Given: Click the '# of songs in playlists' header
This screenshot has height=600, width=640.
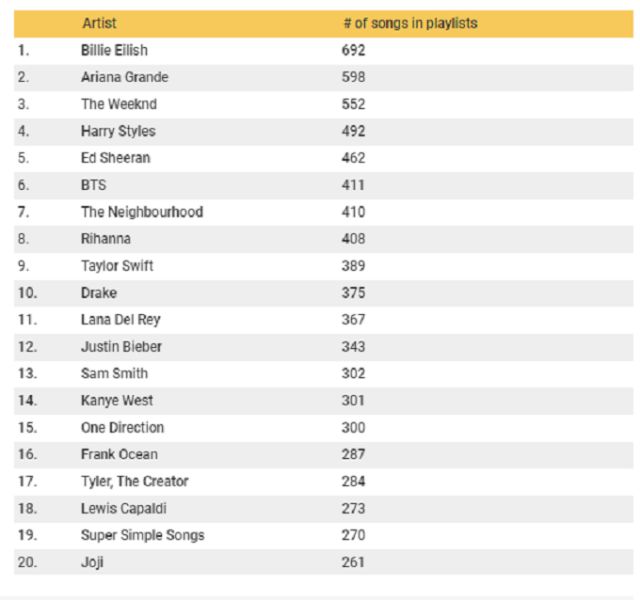Looking at the screenshot, I should 409,23.
